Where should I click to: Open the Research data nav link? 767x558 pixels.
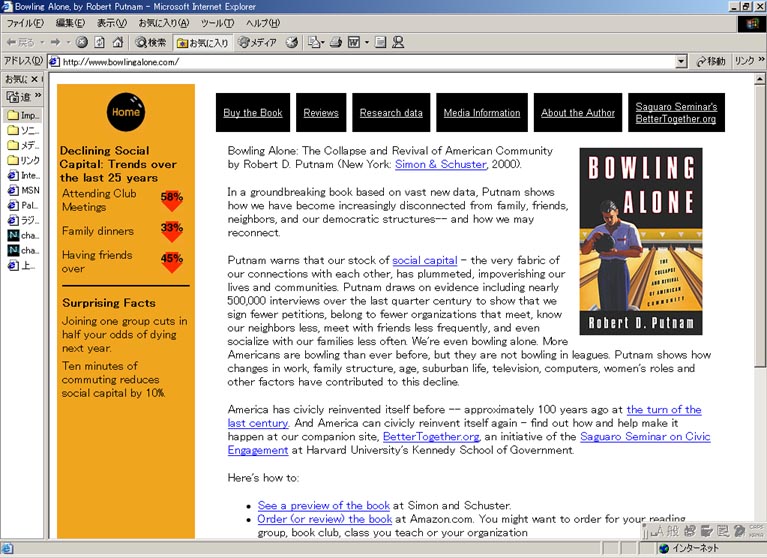point(391,113)
